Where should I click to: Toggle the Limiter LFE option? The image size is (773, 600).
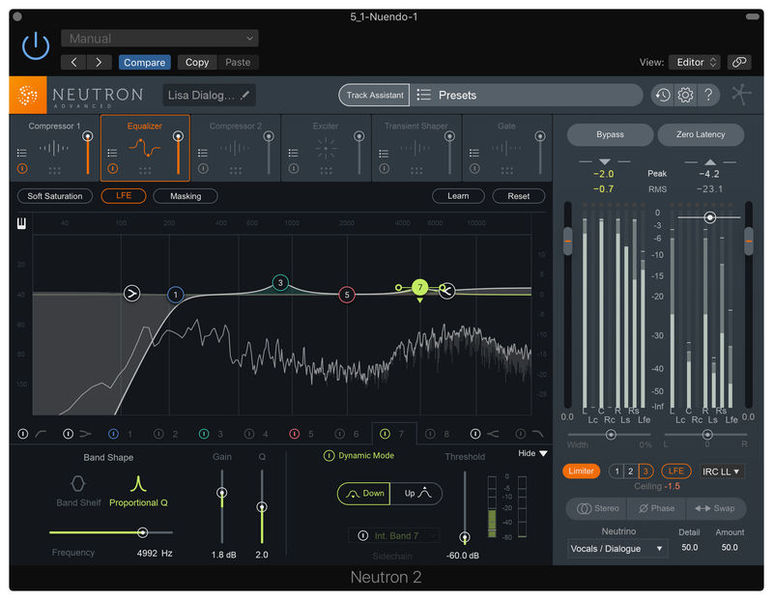click(x=676, y=471)
